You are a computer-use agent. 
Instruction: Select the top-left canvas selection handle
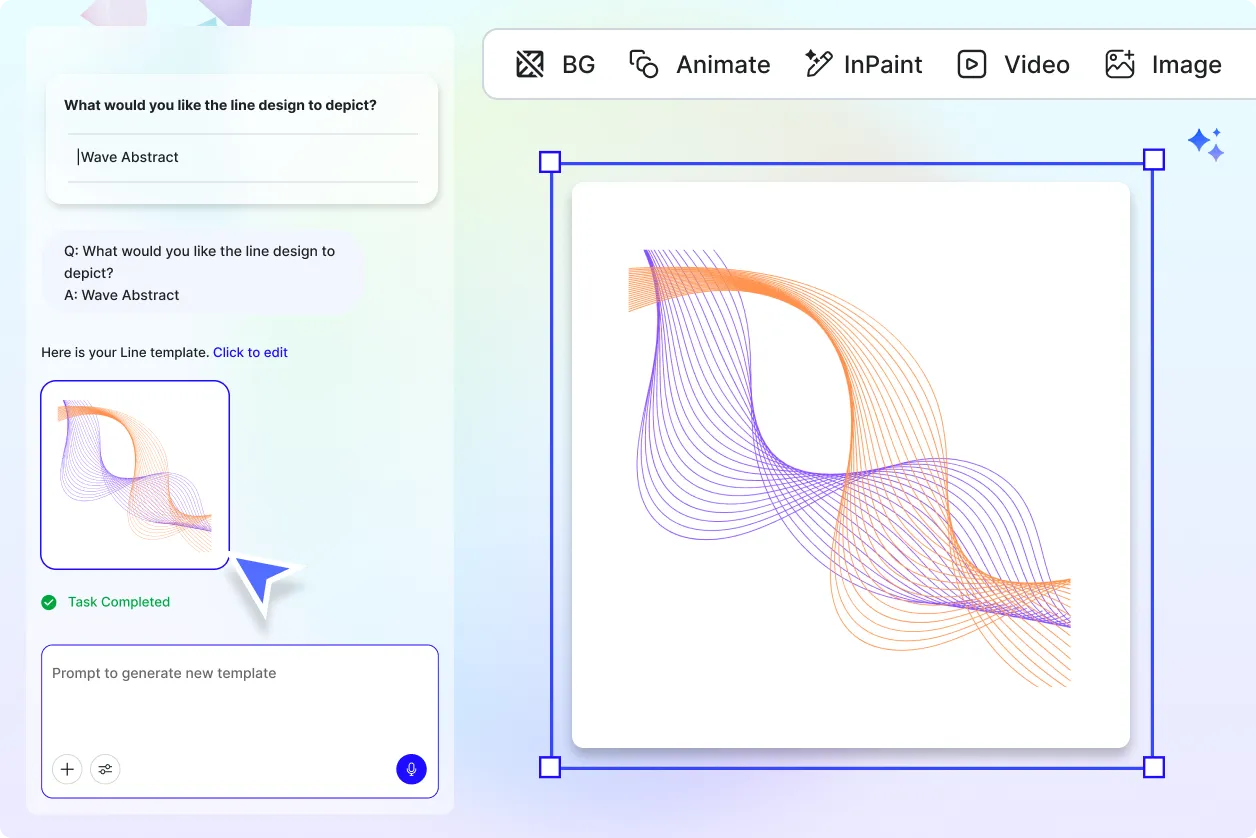click(x=550, y=162)
